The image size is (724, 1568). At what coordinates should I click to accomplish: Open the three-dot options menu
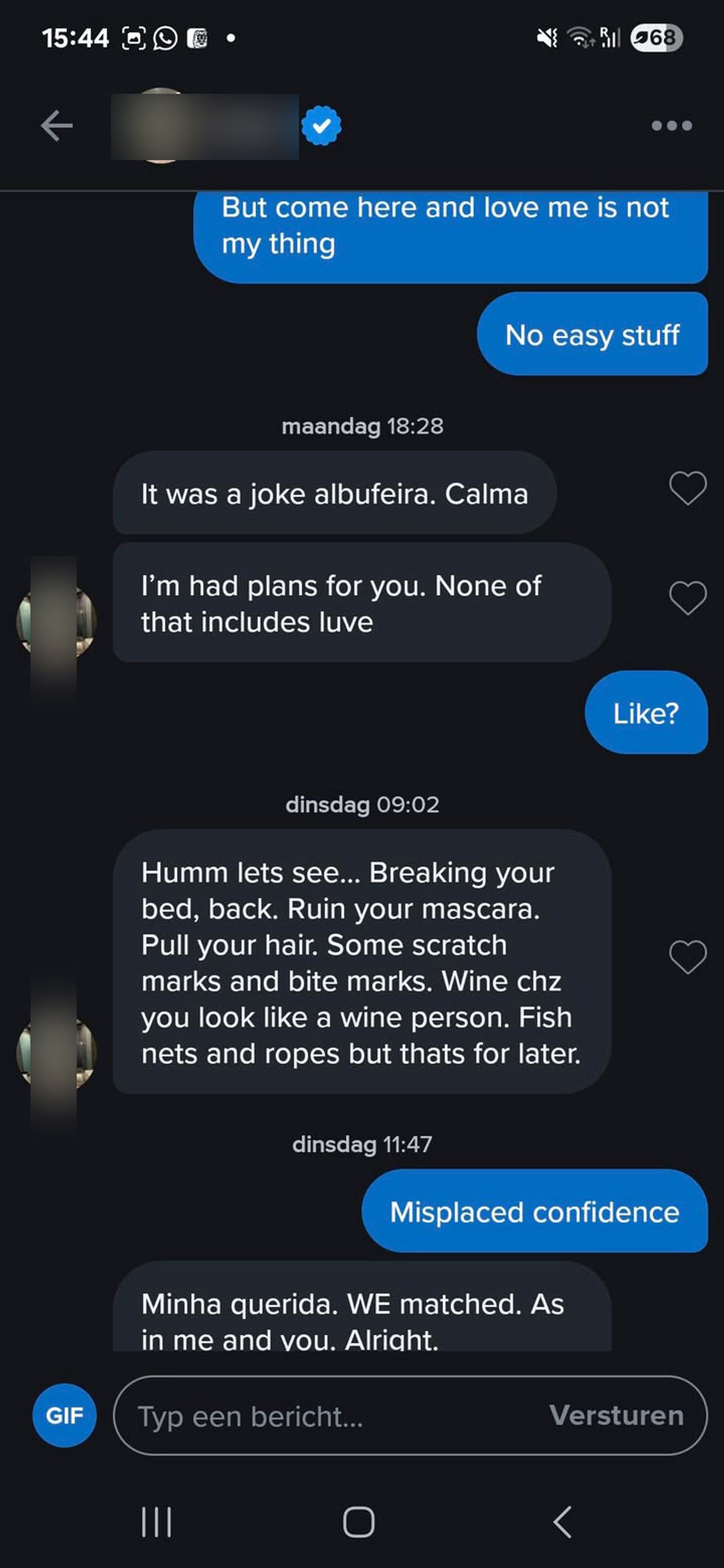[671, 126]
